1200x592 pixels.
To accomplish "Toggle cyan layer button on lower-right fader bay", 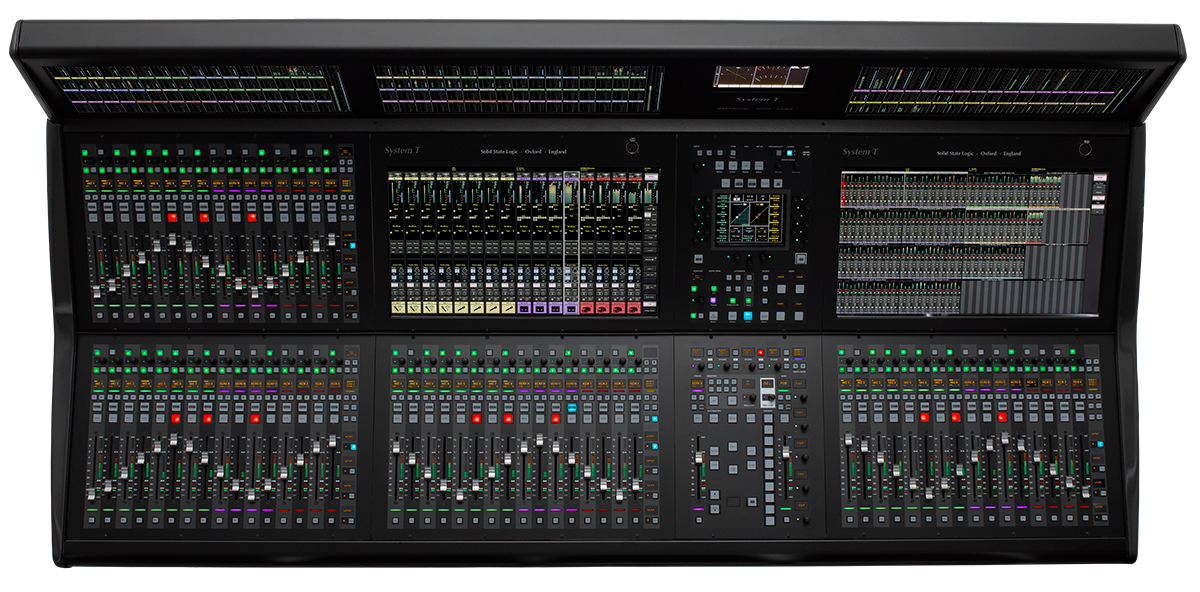I will click(x=1100, y=444).
